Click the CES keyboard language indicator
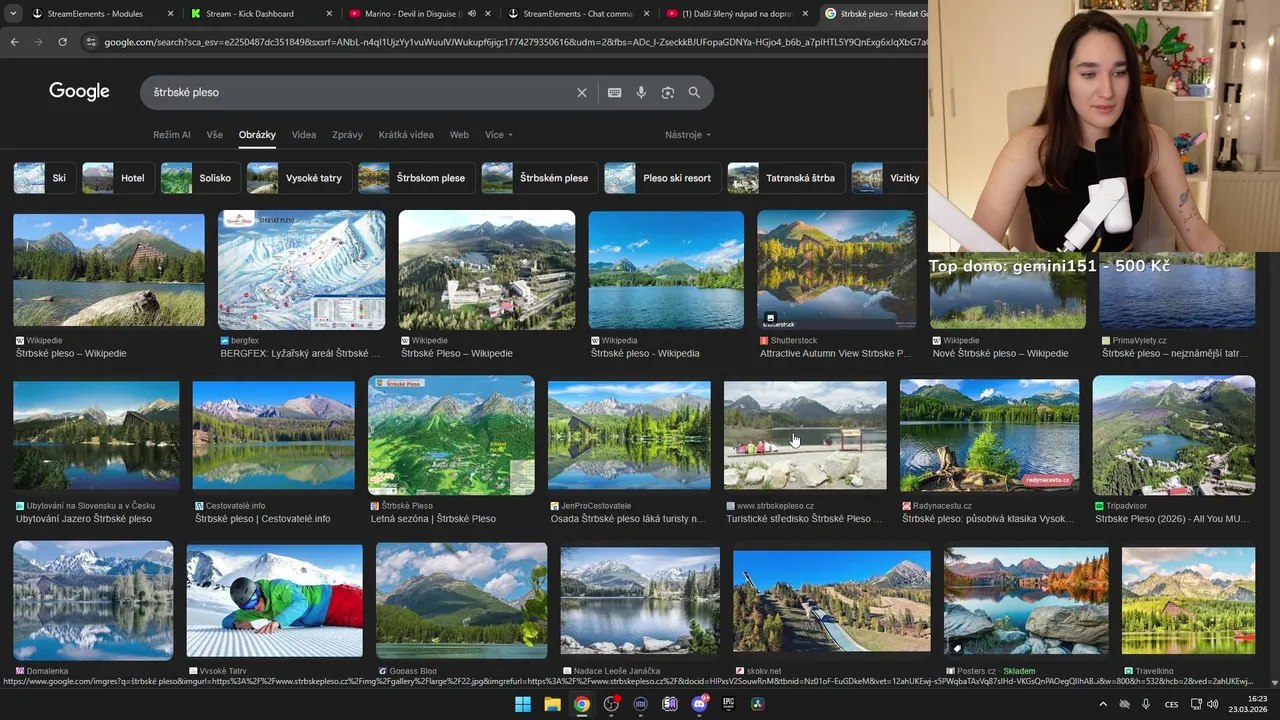This screenshot has height=720, width=1280. tap(1171, 704)
